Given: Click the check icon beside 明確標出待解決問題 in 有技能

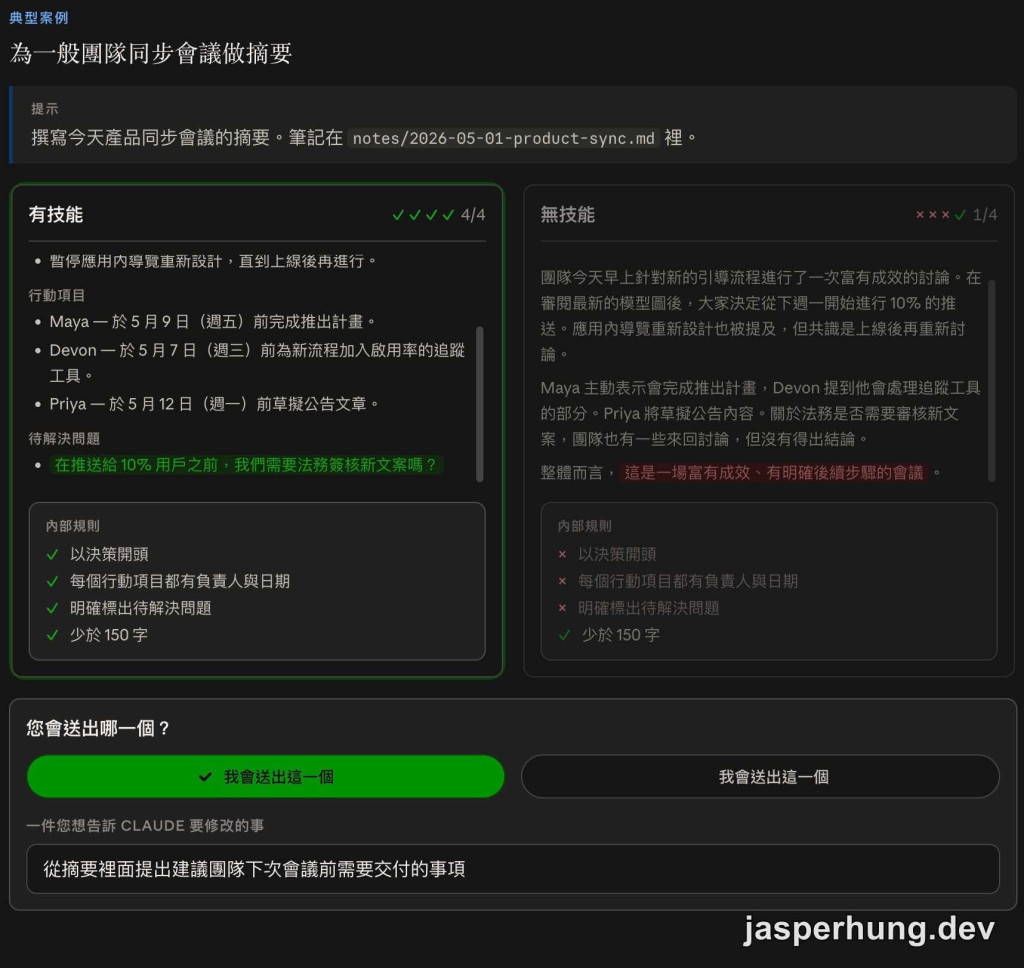Looking at the screenshot, I should [x=53, y=608].
